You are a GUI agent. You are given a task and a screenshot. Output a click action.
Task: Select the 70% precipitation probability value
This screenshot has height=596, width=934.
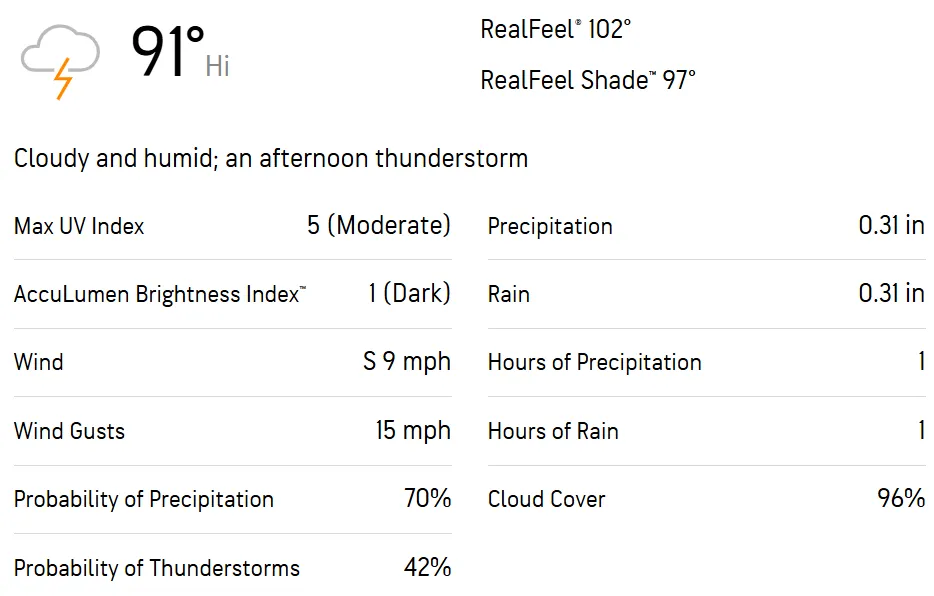point(427,498)
